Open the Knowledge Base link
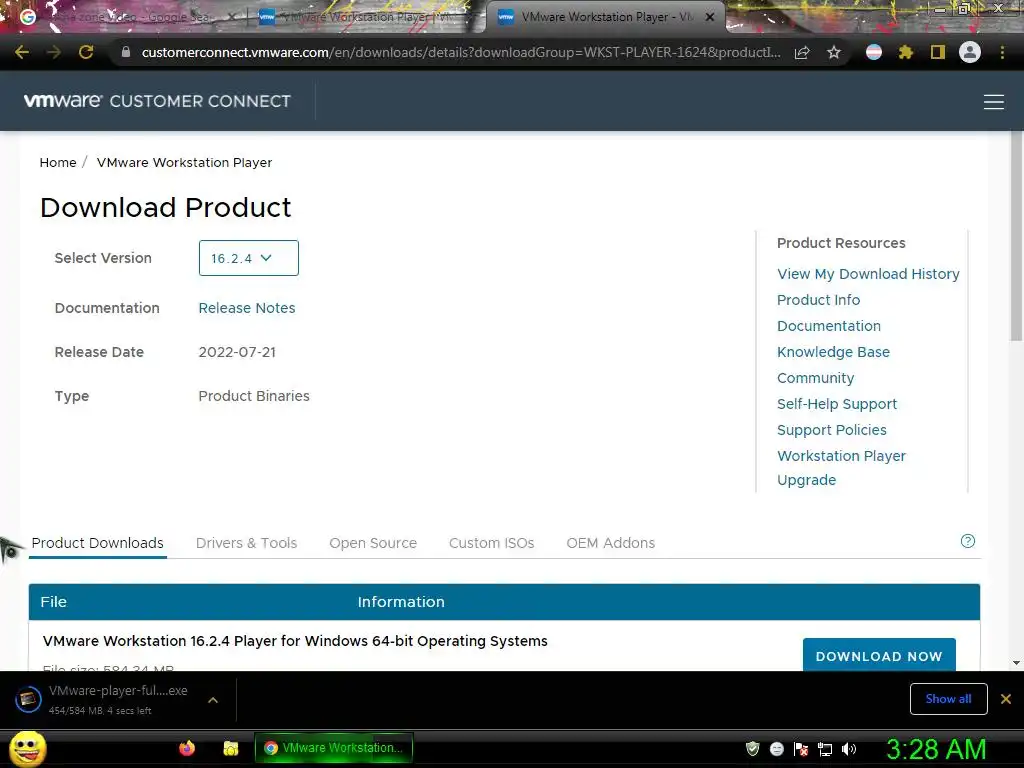 point(833,352)
